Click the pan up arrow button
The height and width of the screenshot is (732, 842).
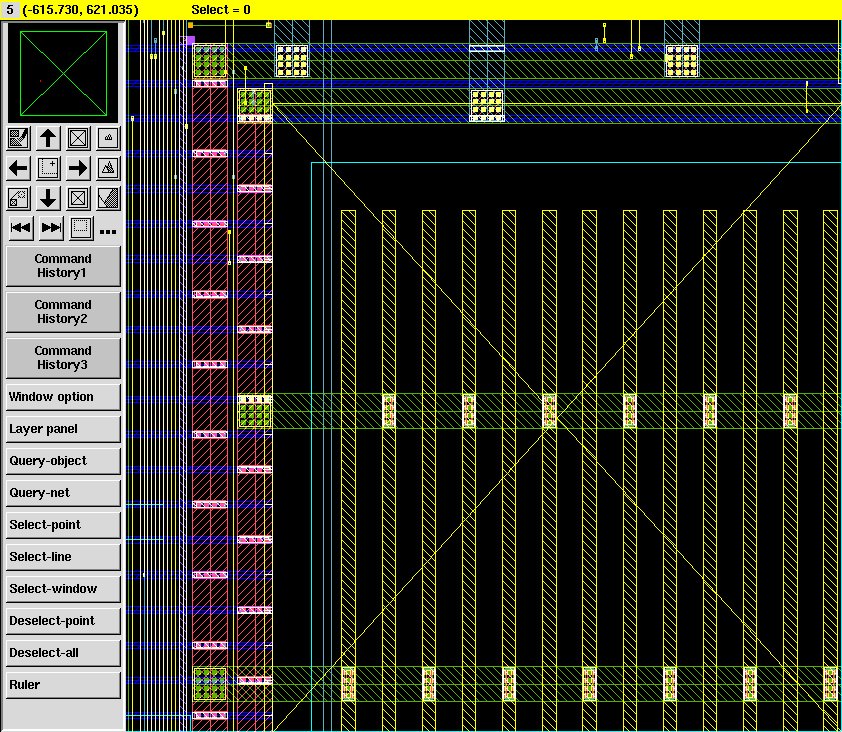[48, 138]
